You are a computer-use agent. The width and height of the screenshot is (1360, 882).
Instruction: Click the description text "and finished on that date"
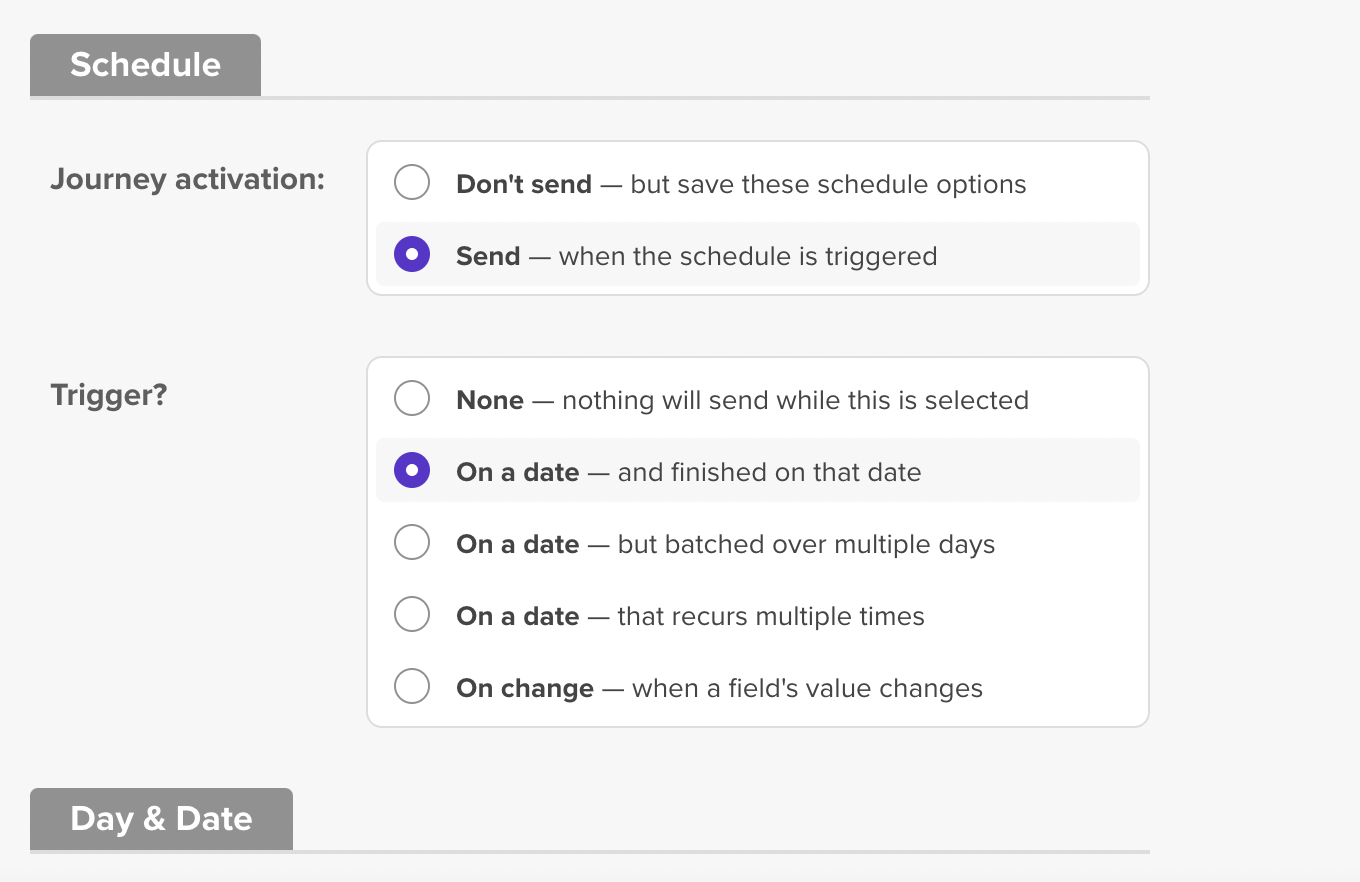770,473
